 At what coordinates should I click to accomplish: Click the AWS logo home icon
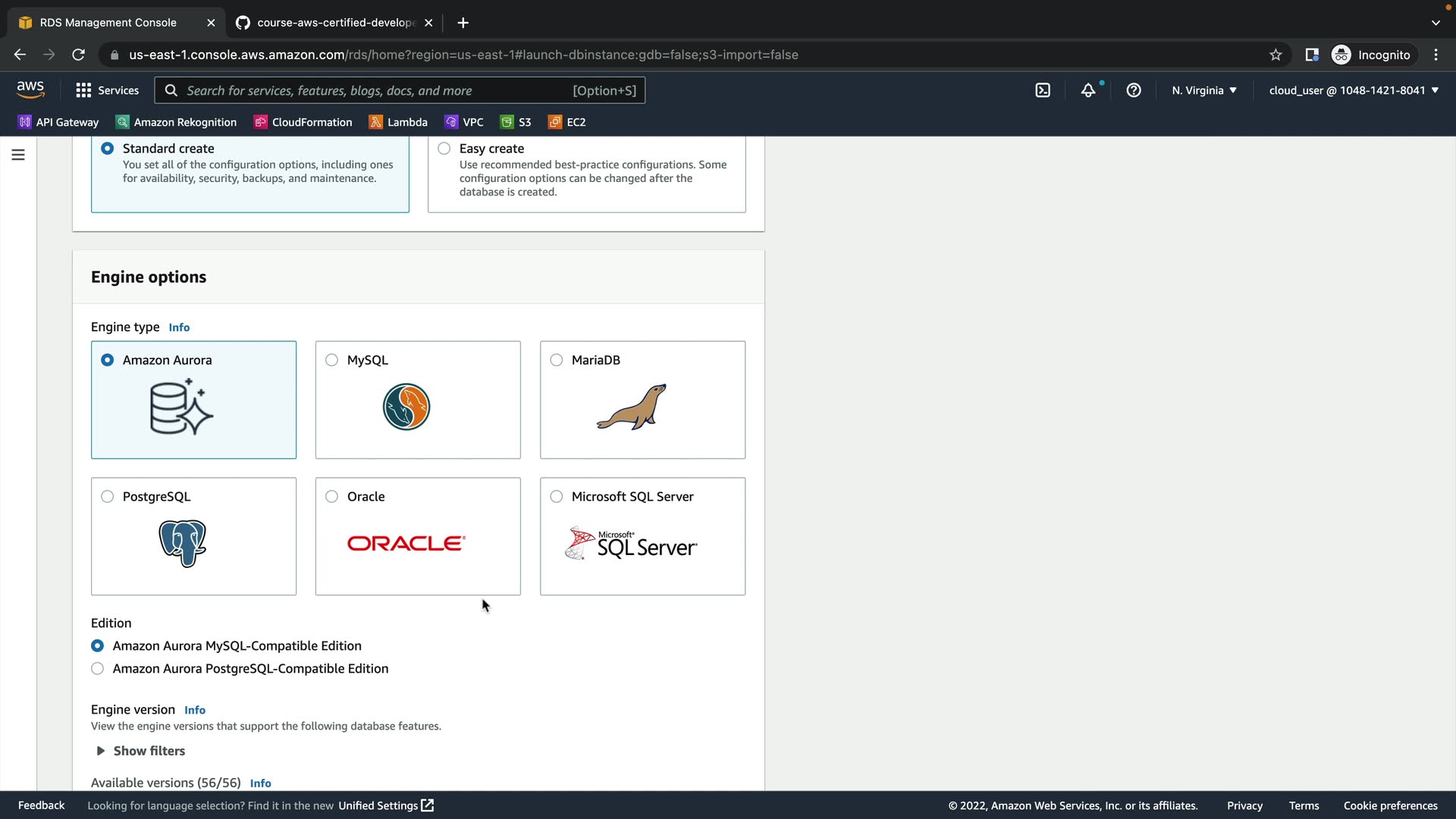click(x=30, y=89)
